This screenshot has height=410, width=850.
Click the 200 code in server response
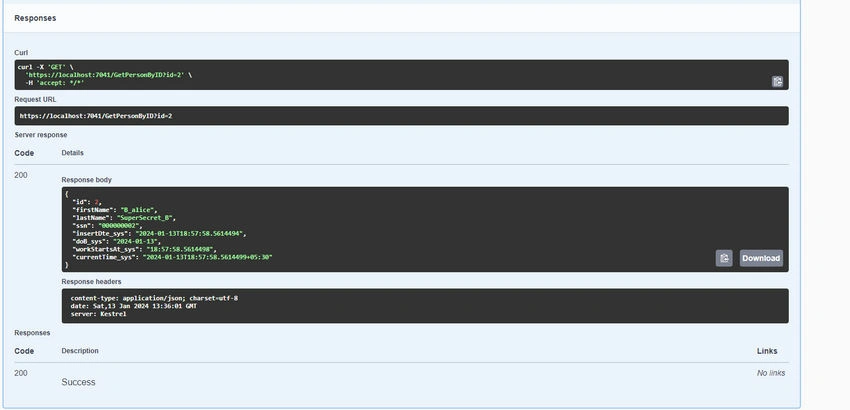click(x=21, y=175)
